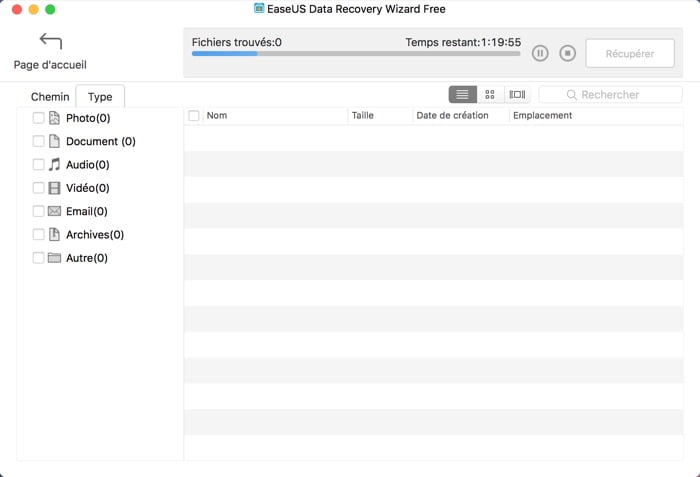Viewport: 700px width, 477px height.
Task: Switch to cover flow preview view
Action: 517,95
